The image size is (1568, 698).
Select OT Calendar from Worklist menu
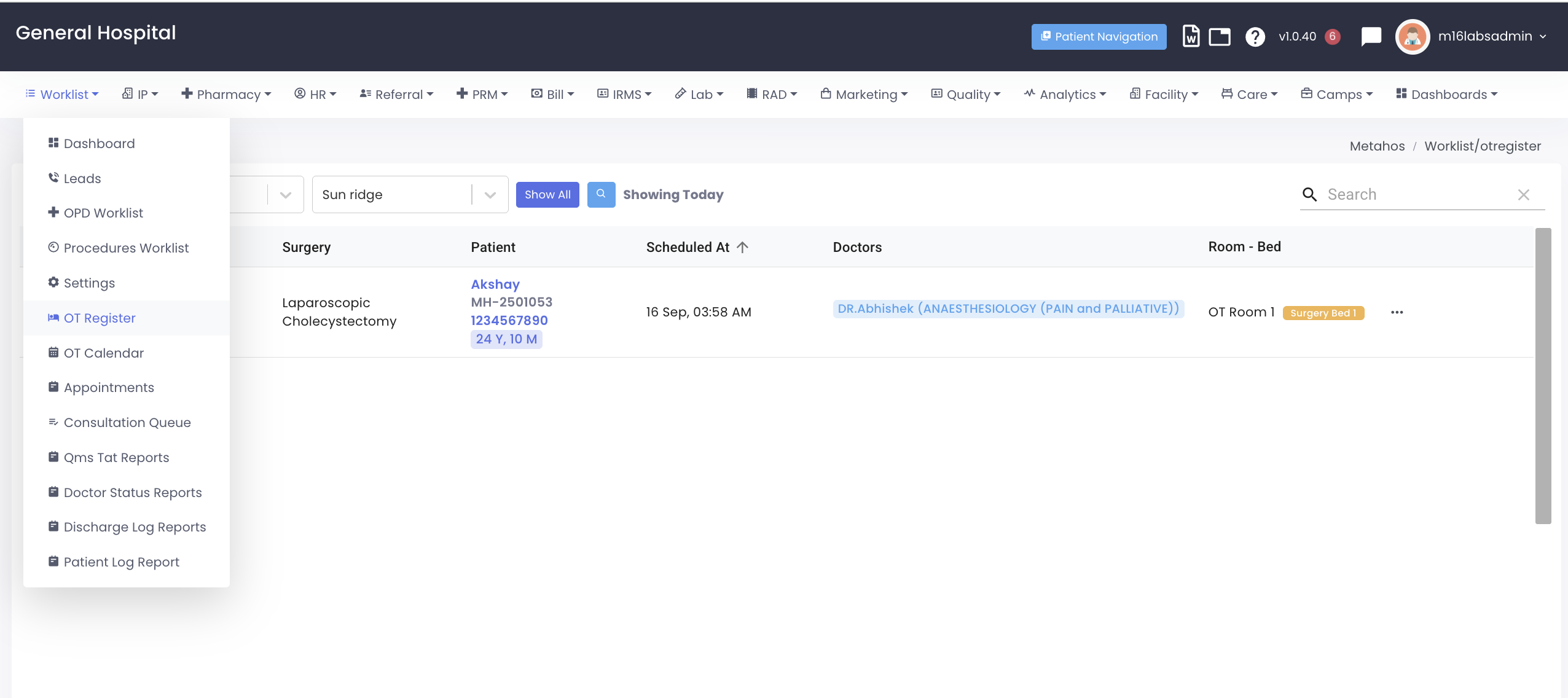(x=103, y=353)
